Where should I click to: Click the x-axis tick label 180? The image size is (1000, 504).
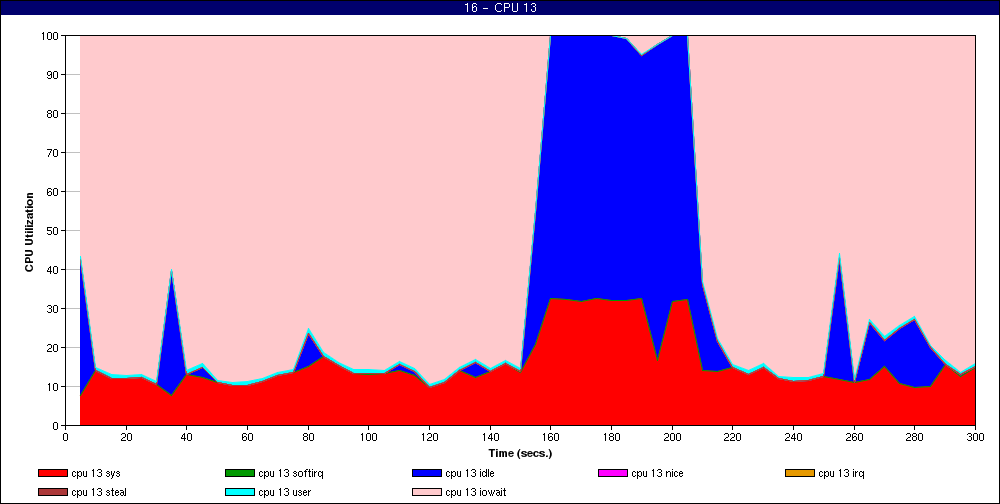click(611, 437)
